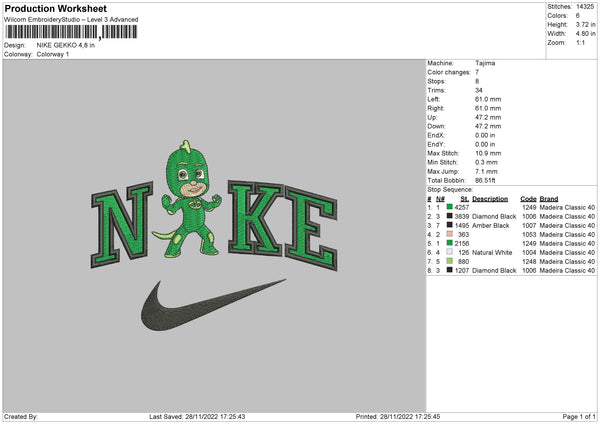The width and height of the screenshot is (600, 424).
Task: Click the green letter N in the design
Action: [122, 225]
